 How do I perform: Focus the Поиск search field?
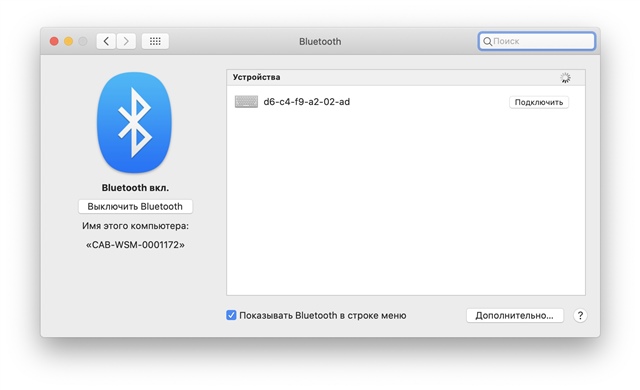[537, 41]
